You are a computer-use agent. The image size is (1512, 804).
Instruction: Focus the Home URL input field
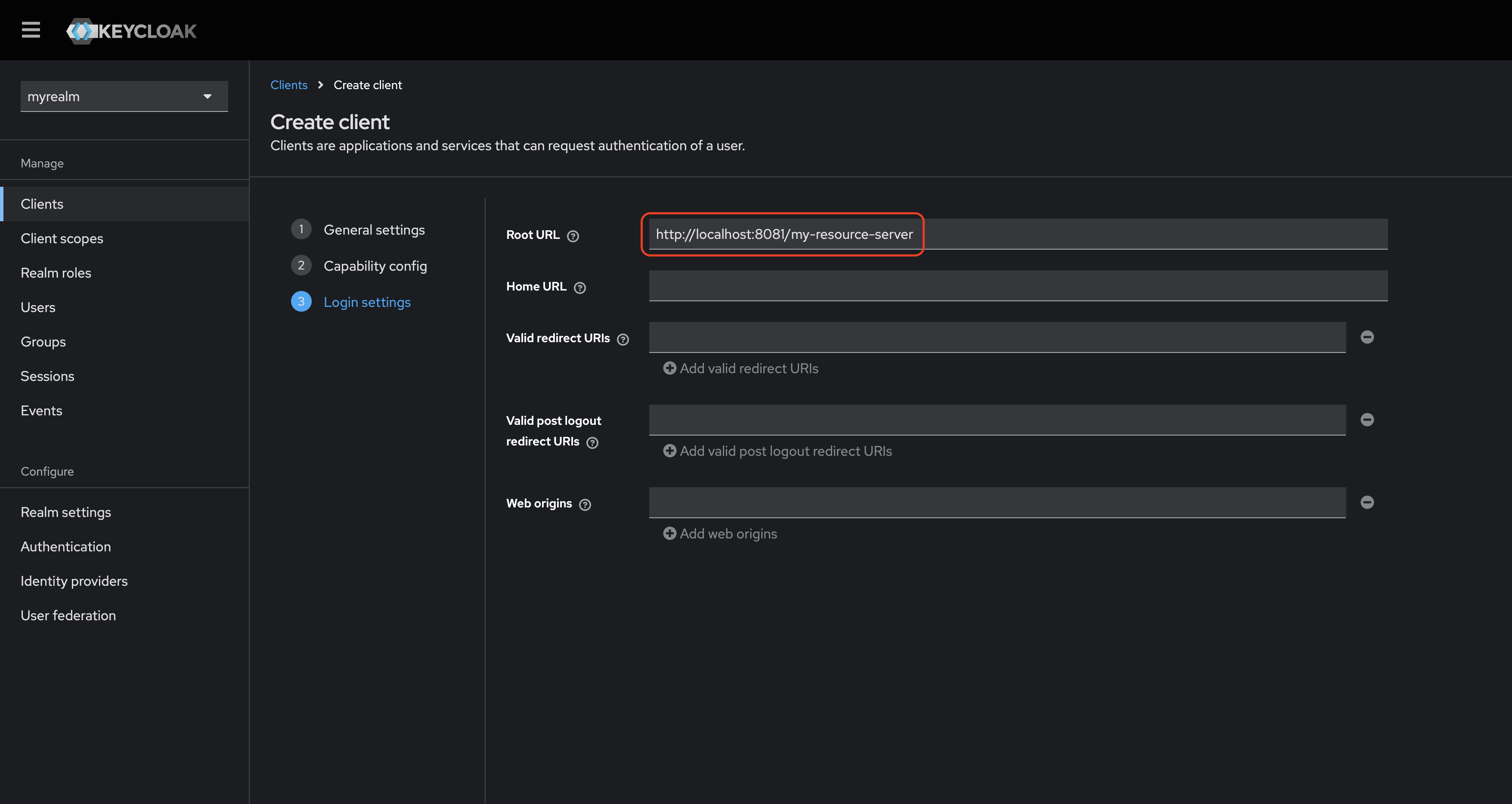(x=1018, y=286)
